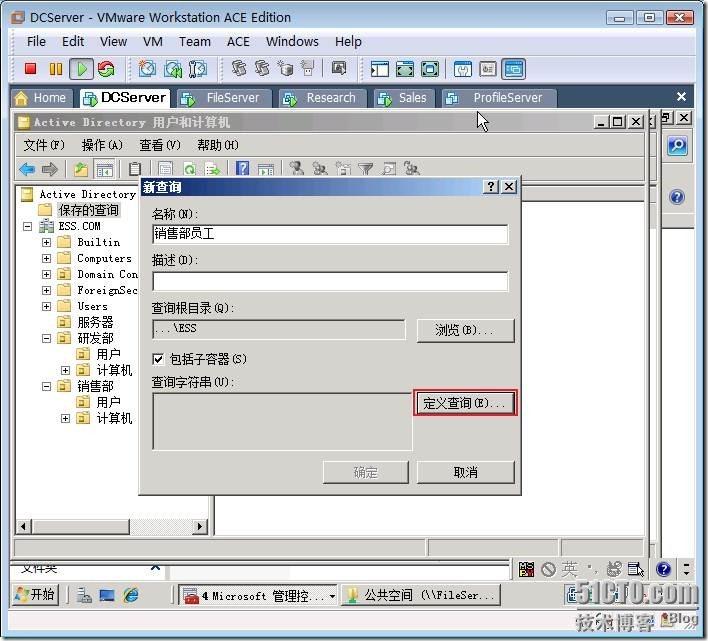Click the Appliance view icon

click(x=488, y=69)
